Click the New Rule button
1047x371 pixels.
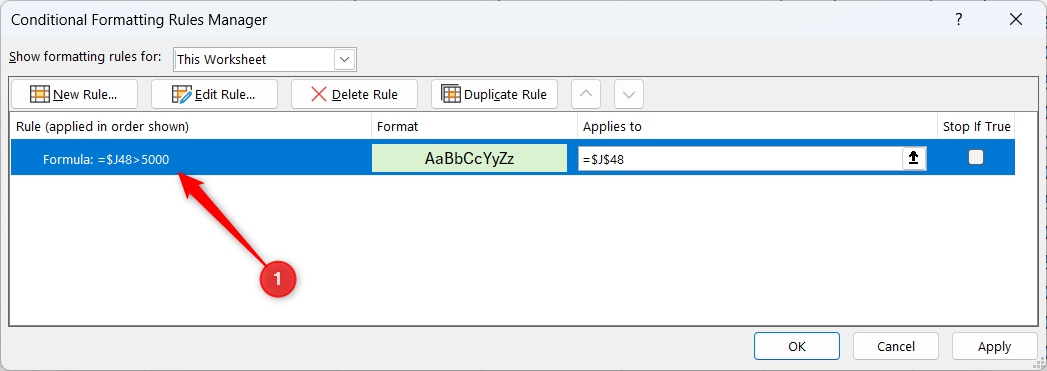(x=74, y=94)
